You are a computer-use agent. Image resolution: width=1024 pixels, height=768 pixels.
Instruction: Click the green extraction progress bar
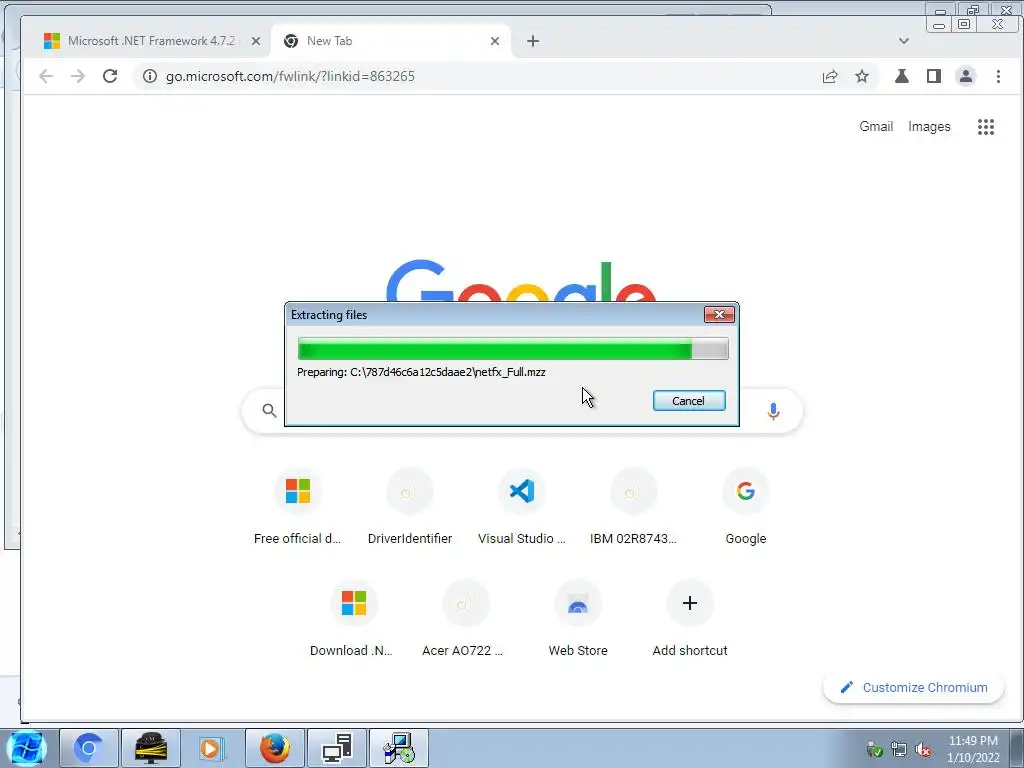(513, 349)
